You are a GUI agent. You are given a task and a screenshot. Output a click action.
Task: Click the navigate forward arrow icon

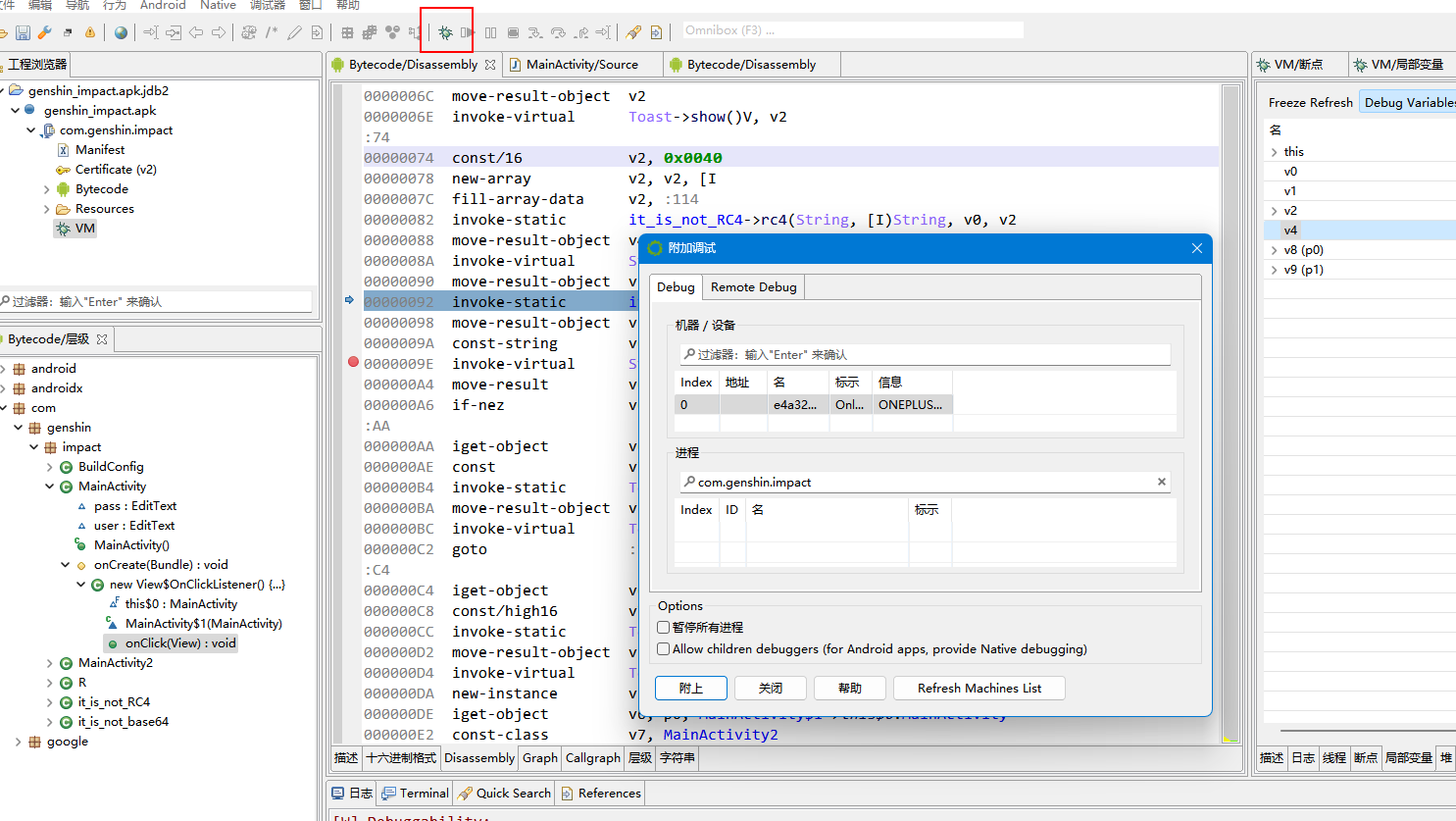click(x=219, y=32)
